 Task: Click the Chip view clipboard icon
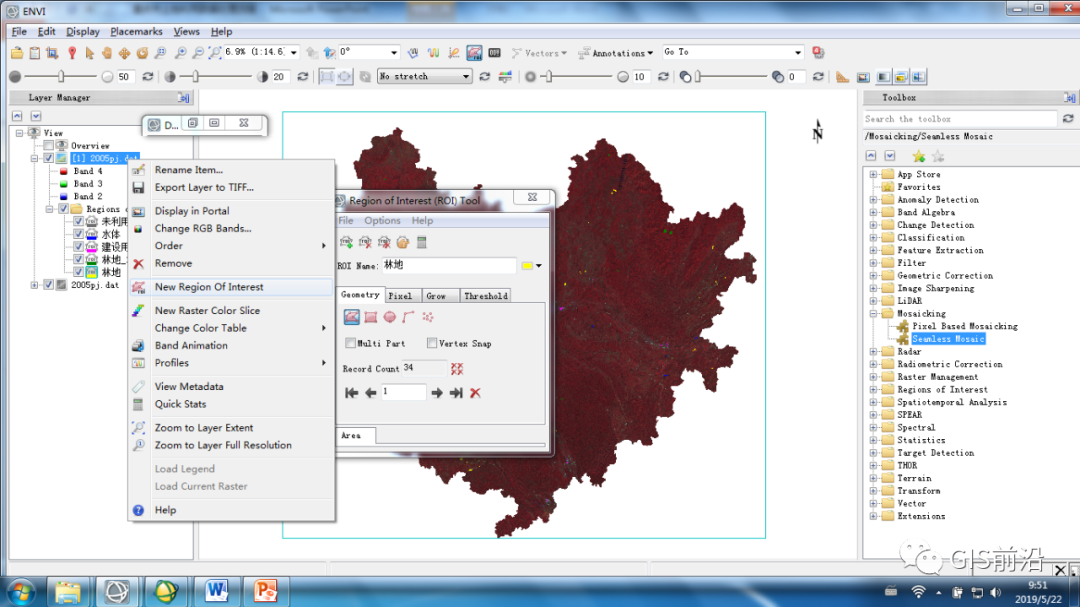34,53
